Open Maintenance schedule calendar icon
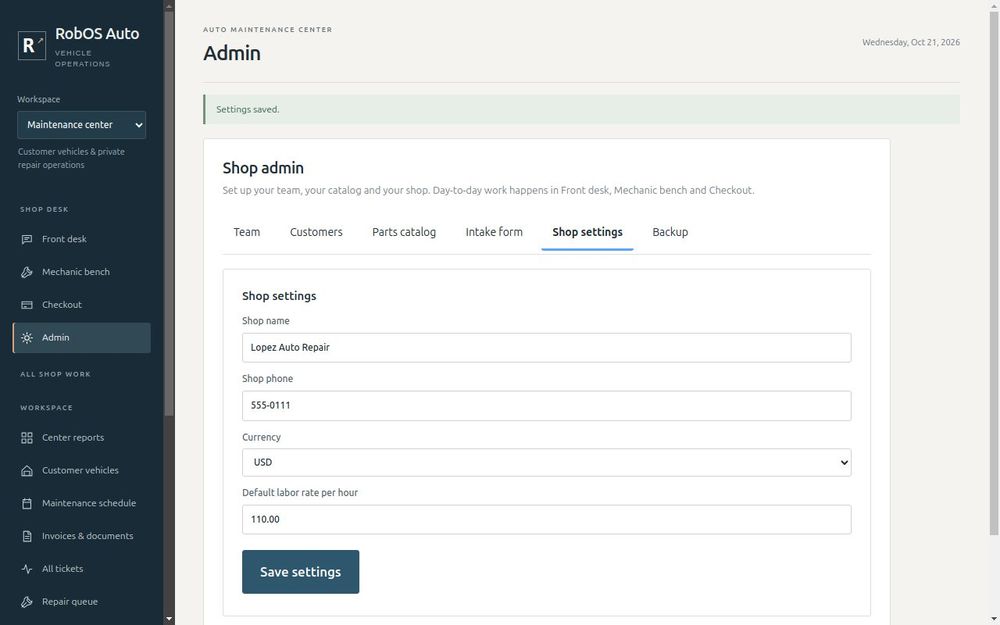The width and height of the screenshot is (1000, 625). [27, 503]
